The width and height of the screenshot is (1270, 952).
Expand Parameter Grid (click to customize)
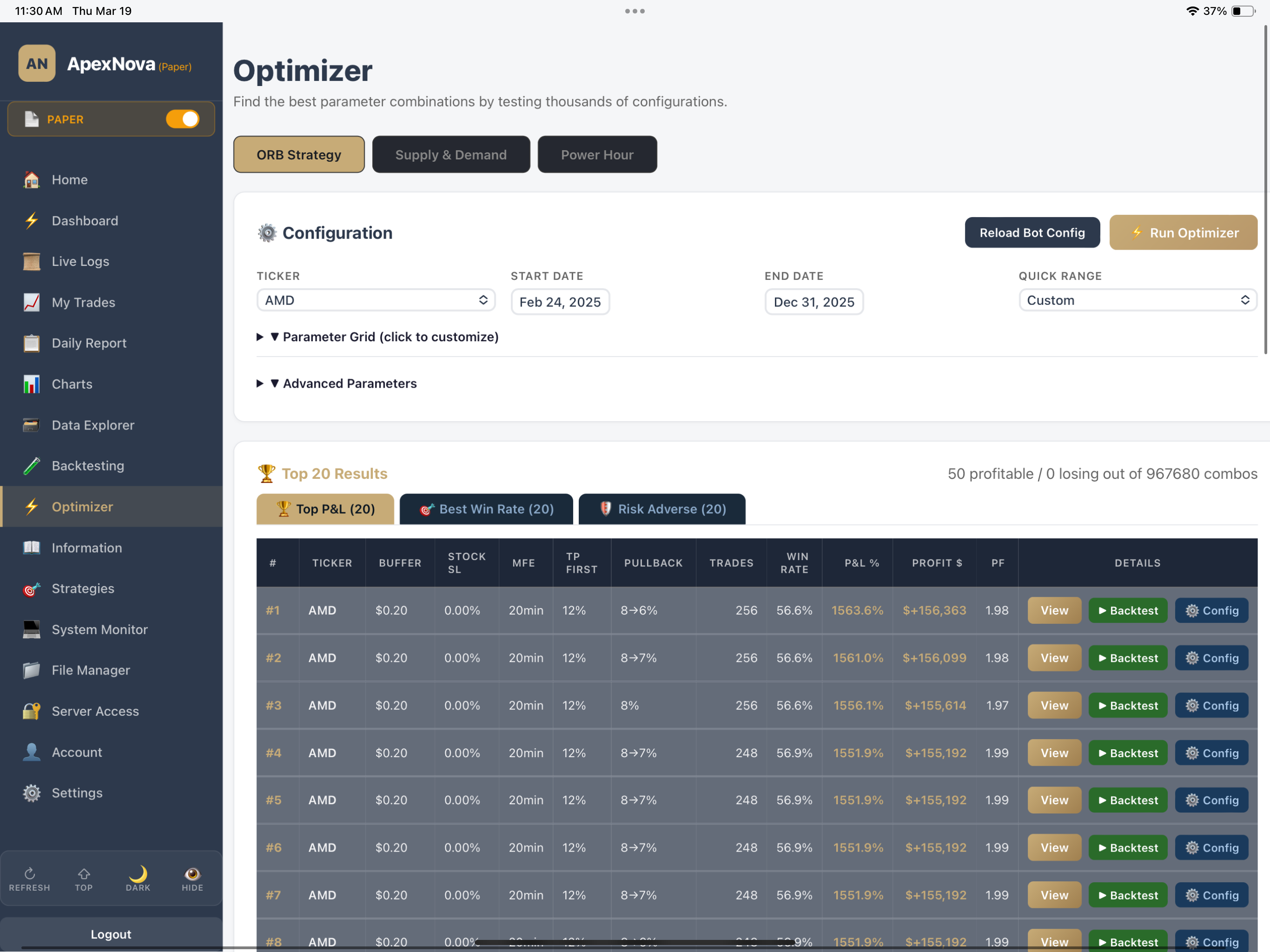point(378,337)
